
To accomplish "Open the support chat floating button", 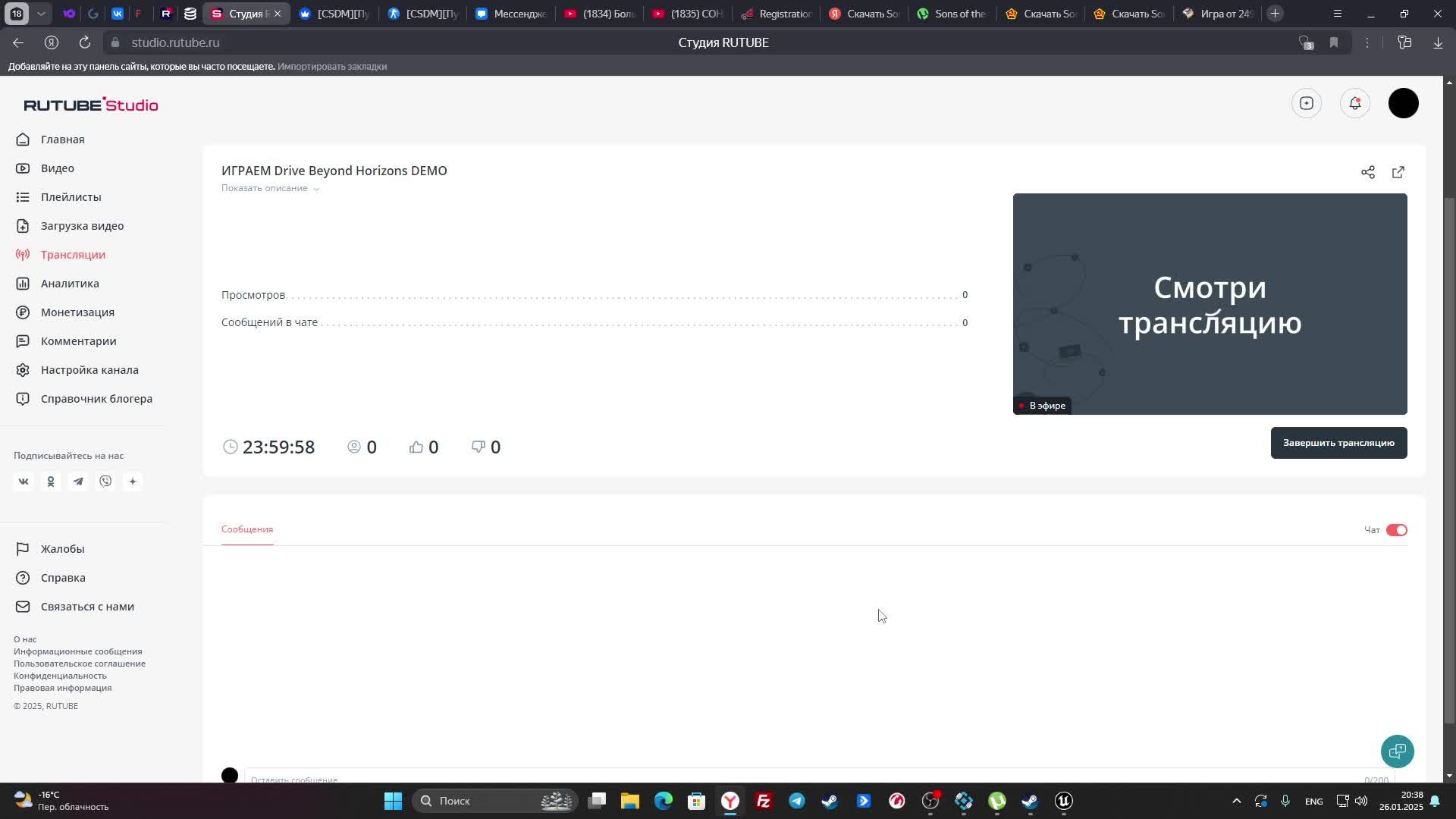I will [x=1398, y=752].
